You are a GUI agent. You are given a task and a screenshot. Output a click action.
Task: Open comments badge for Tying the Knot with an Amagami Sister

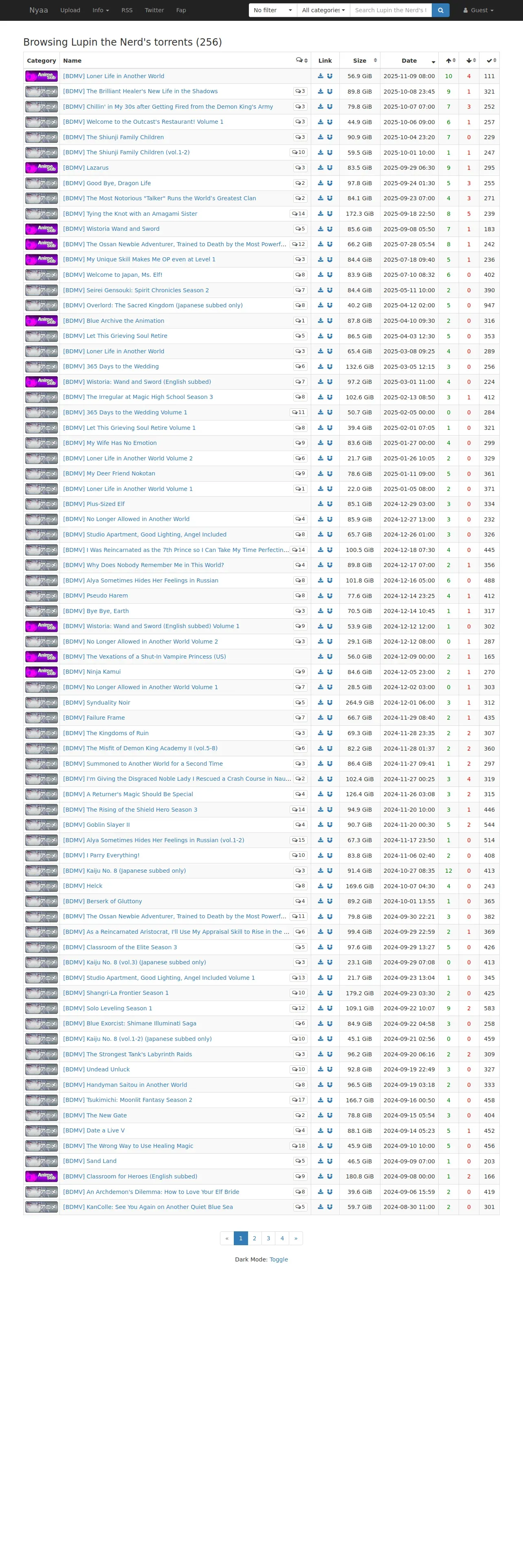click(x=298, y=214)
